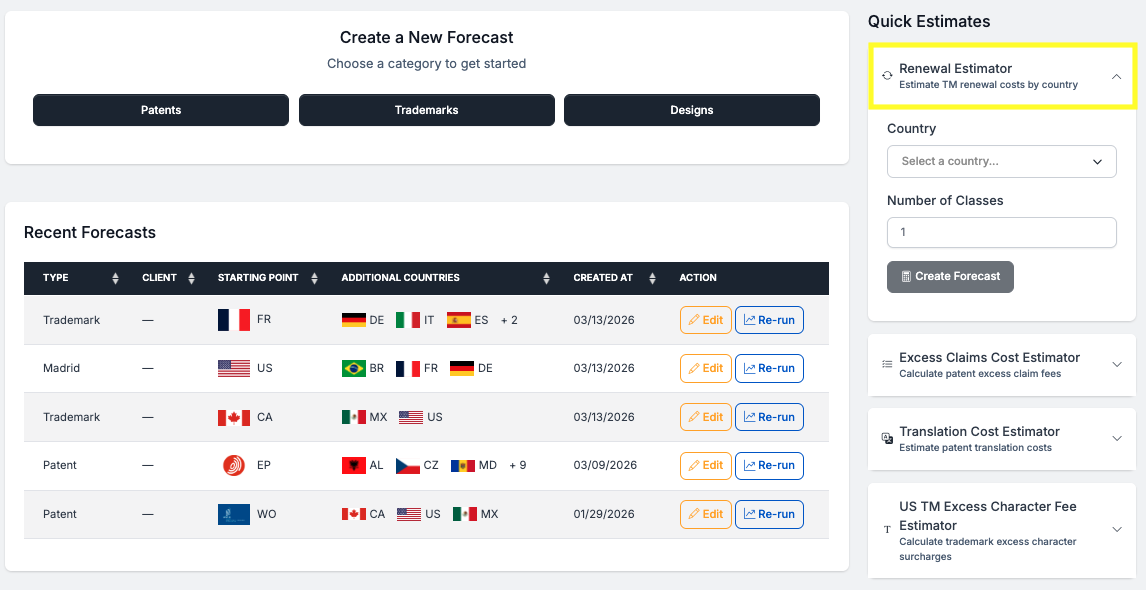Sort table by Starting Point column
This screenshot has height=590, width=1146.
pyautogui.click(x=314, y=278)
